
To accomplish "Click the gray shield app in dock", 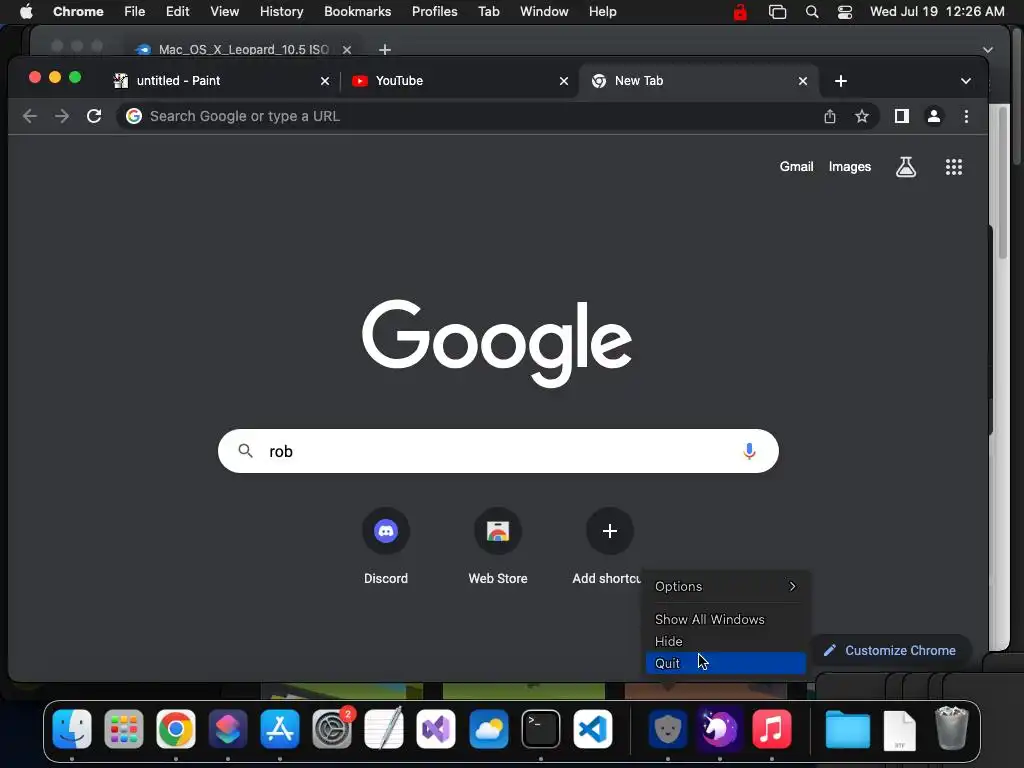I will [x=667, y=729].
